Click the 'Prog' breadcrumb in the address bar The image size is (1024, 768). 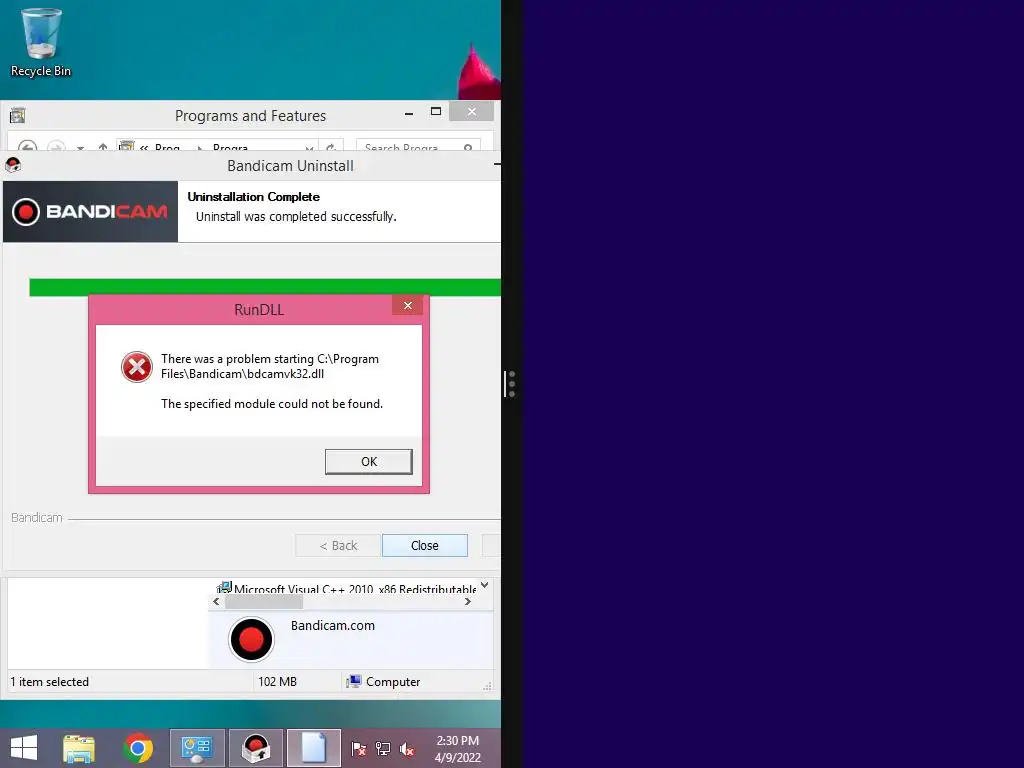tap(167, 148)
